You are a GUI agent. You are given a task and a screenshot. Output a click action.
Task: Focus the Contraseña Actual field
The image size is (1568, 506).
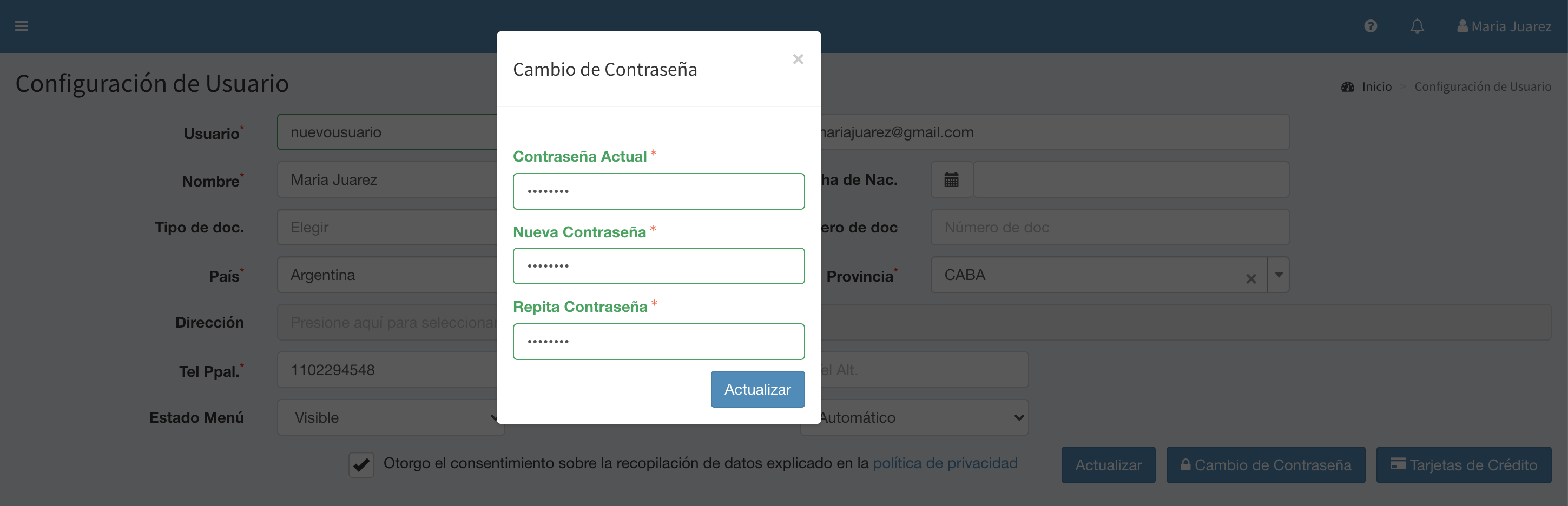click(658, 191)
